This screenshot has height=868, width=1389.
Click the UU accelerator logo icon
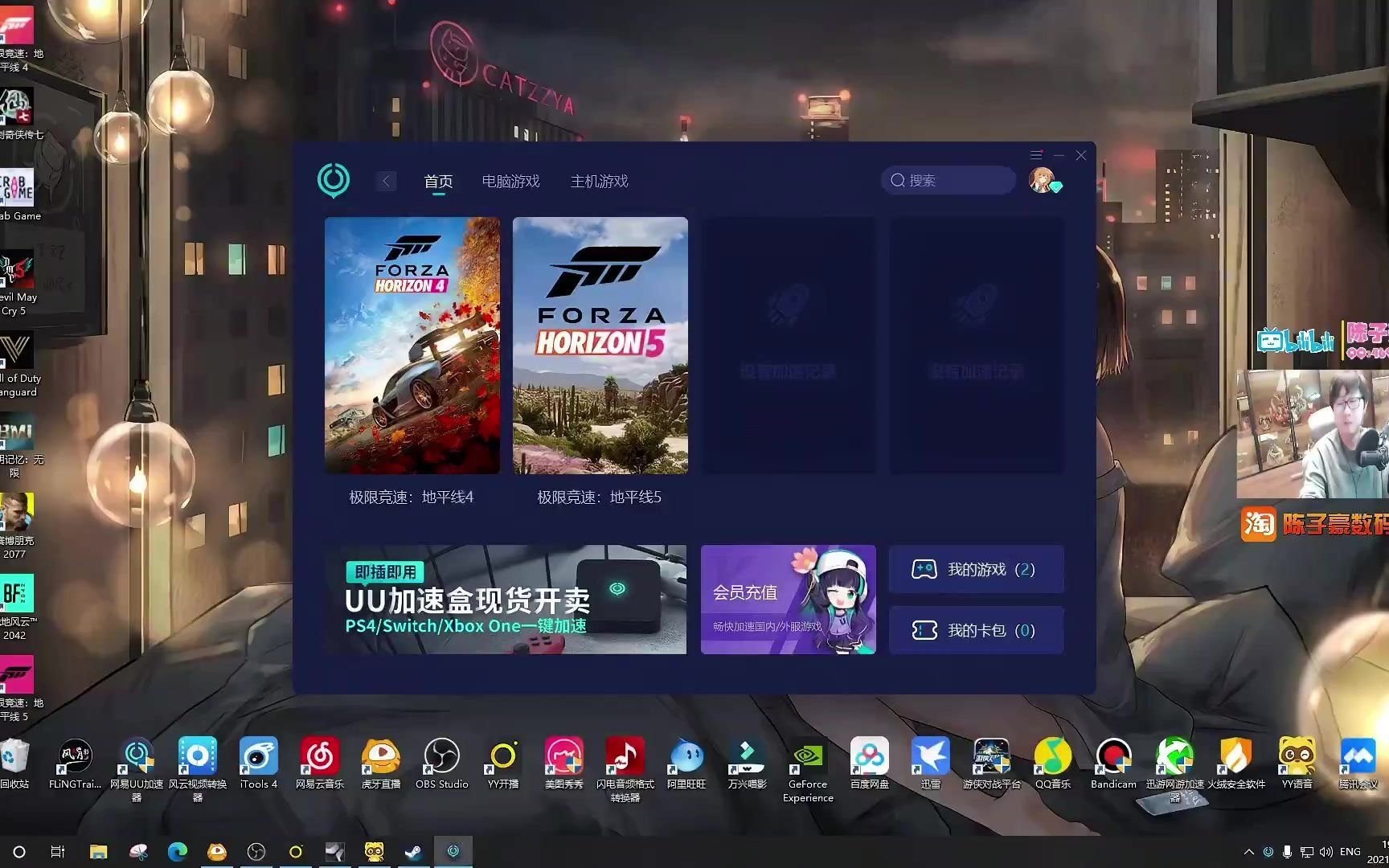(x=334, y=180)
